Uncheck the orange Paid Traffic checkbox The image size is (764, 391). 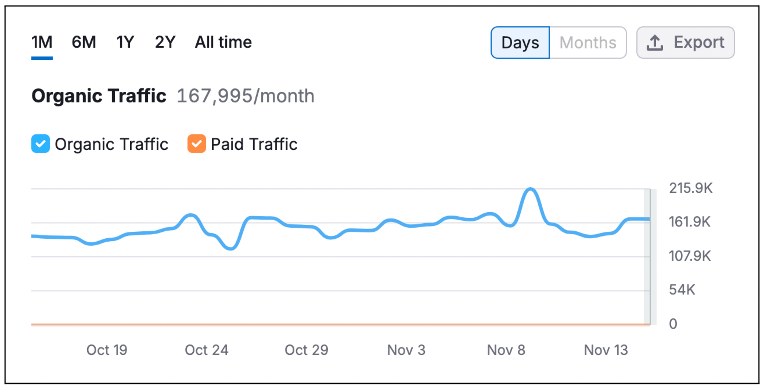(x=196, y=144)
